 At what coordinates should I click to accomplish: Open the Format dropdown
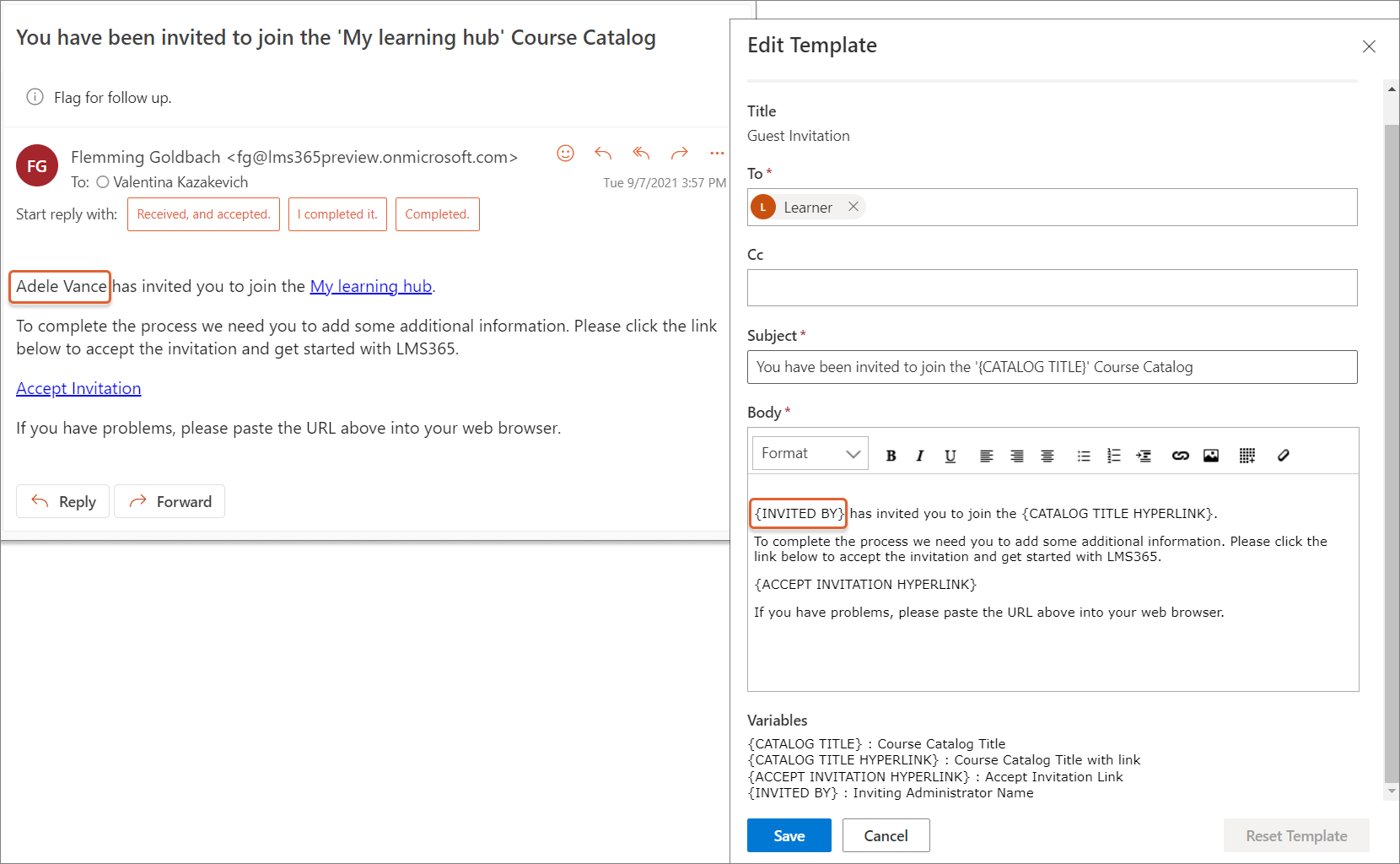[x=810, y=454]
